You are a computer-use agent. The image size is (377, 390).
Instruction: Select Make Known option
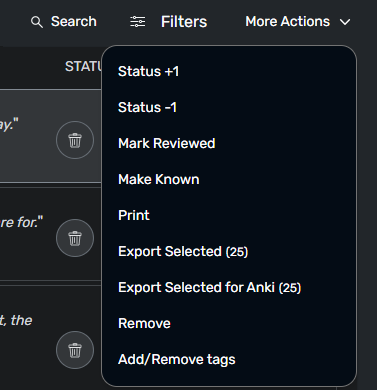(159, 179)
